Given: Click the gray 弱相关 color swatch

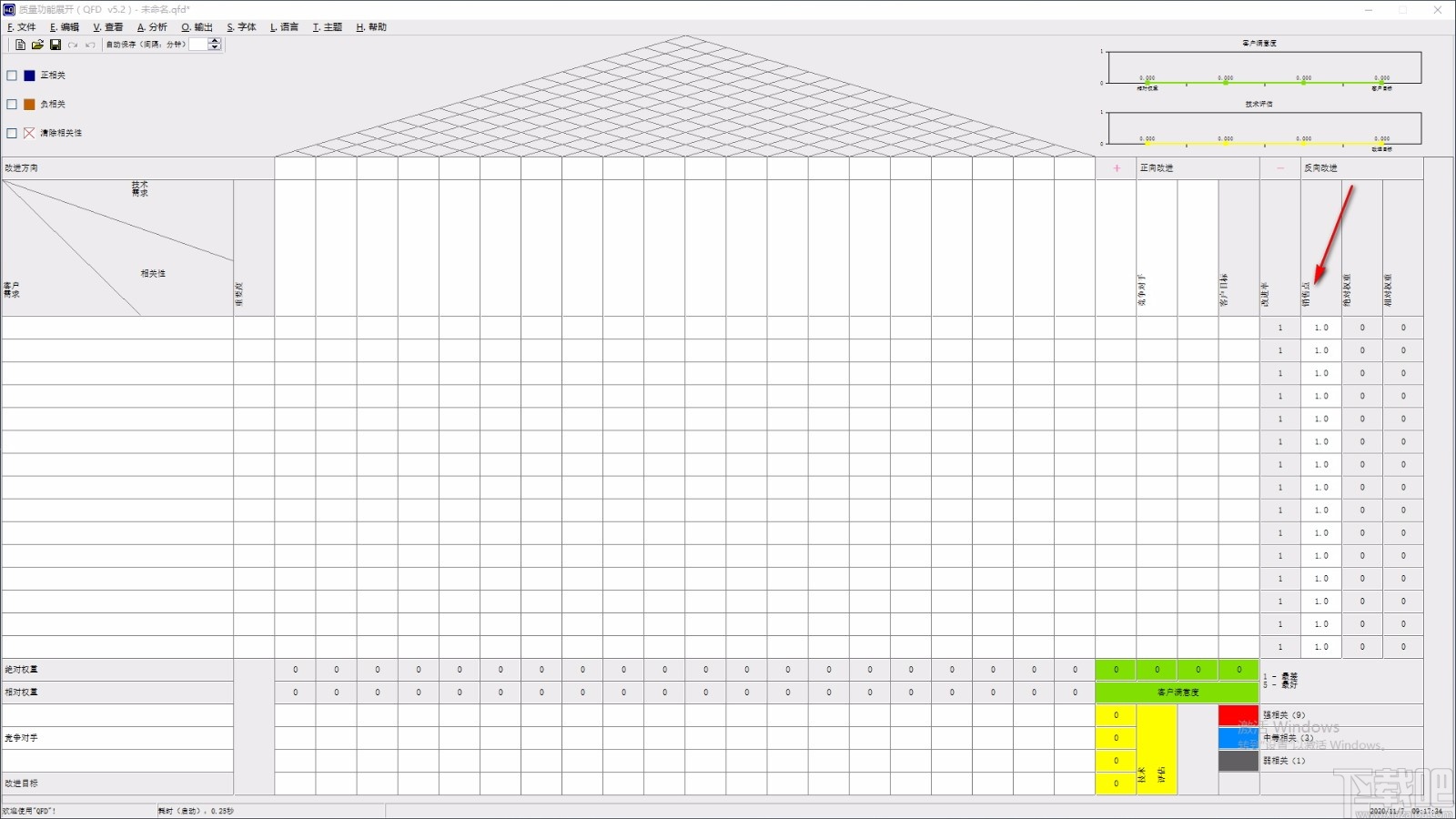Looking at the screenshot, I should 1239,761.
